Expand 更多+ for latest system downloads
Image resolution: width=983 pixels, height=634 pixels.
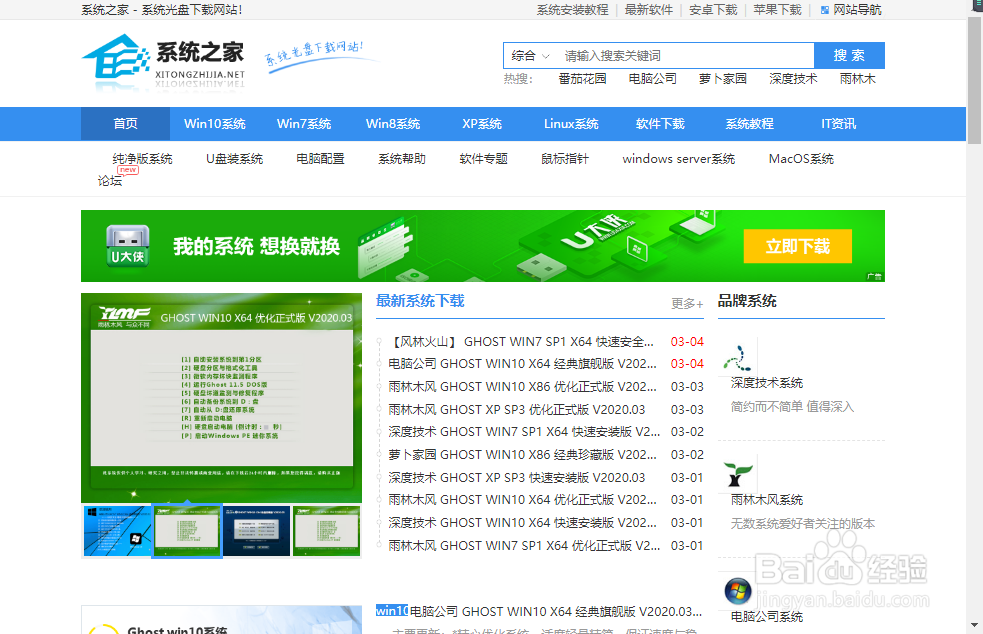pyautogui.click(x=687, y=304)
